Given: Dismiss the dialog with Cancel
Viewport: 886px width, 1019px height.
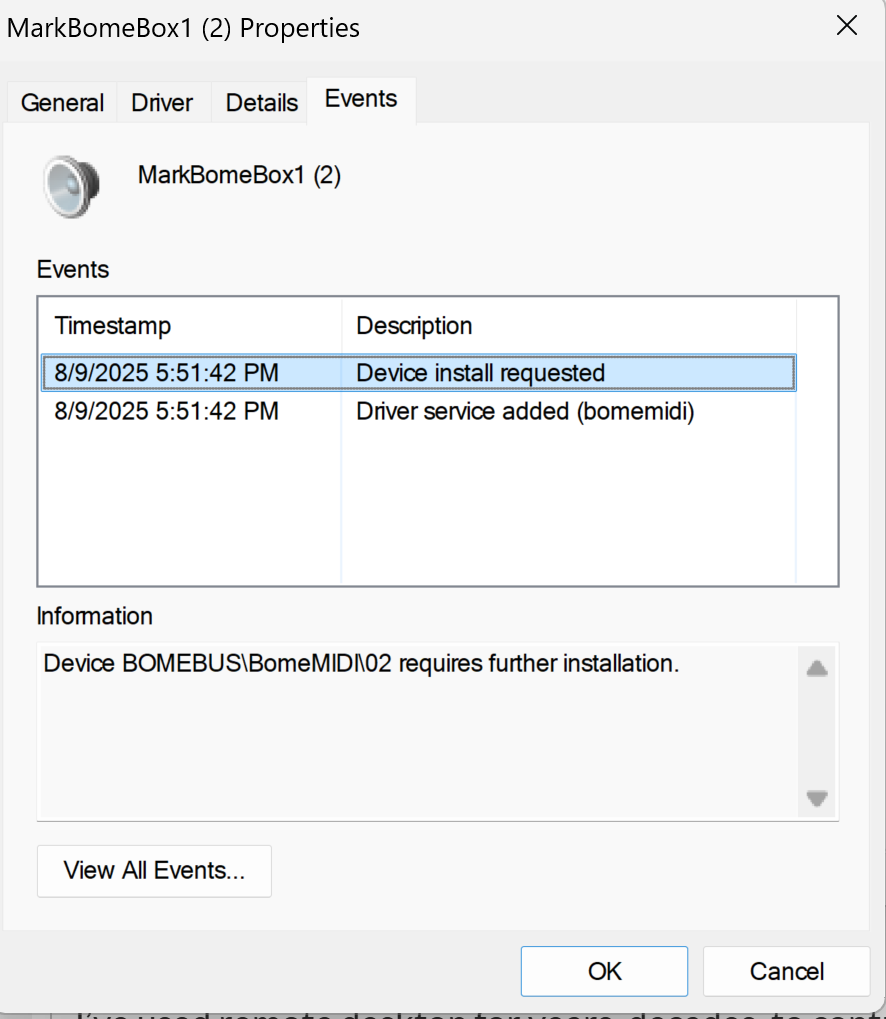Looking at the screenshot, I should tap(786, 971).
